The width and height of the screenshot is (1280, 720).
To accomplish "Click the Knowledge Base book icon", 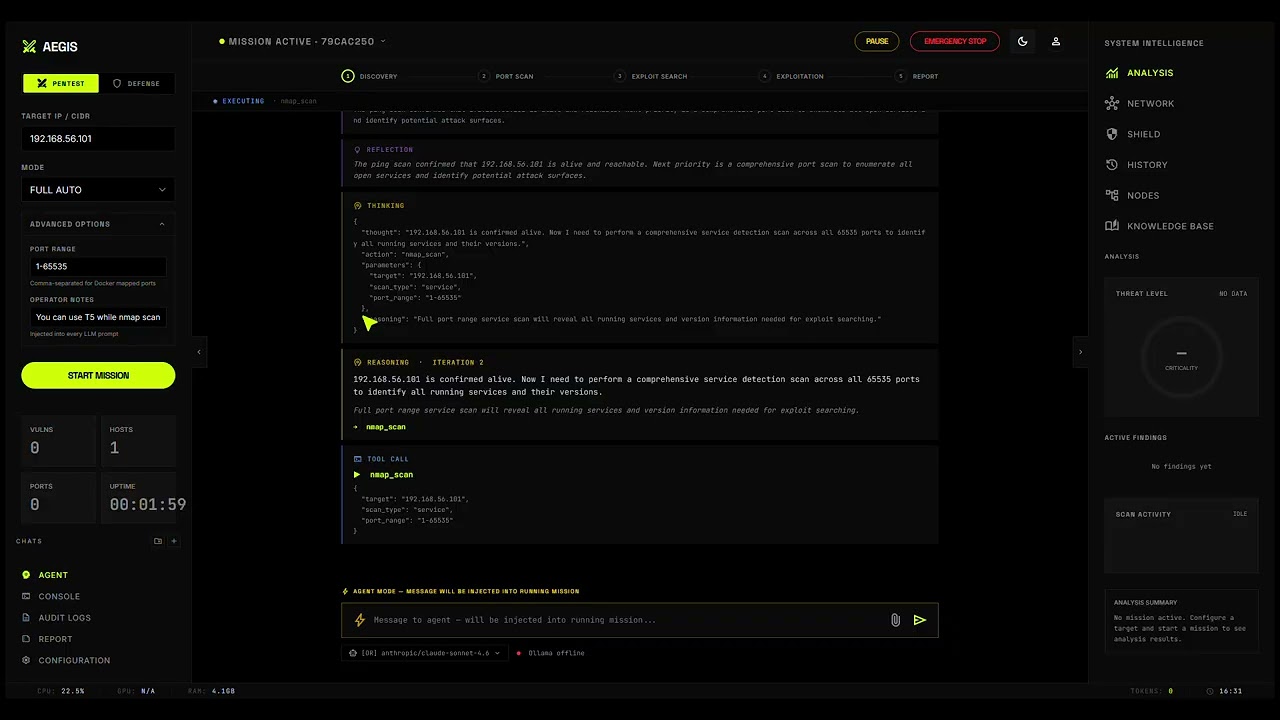I will tap(1112, 226).
